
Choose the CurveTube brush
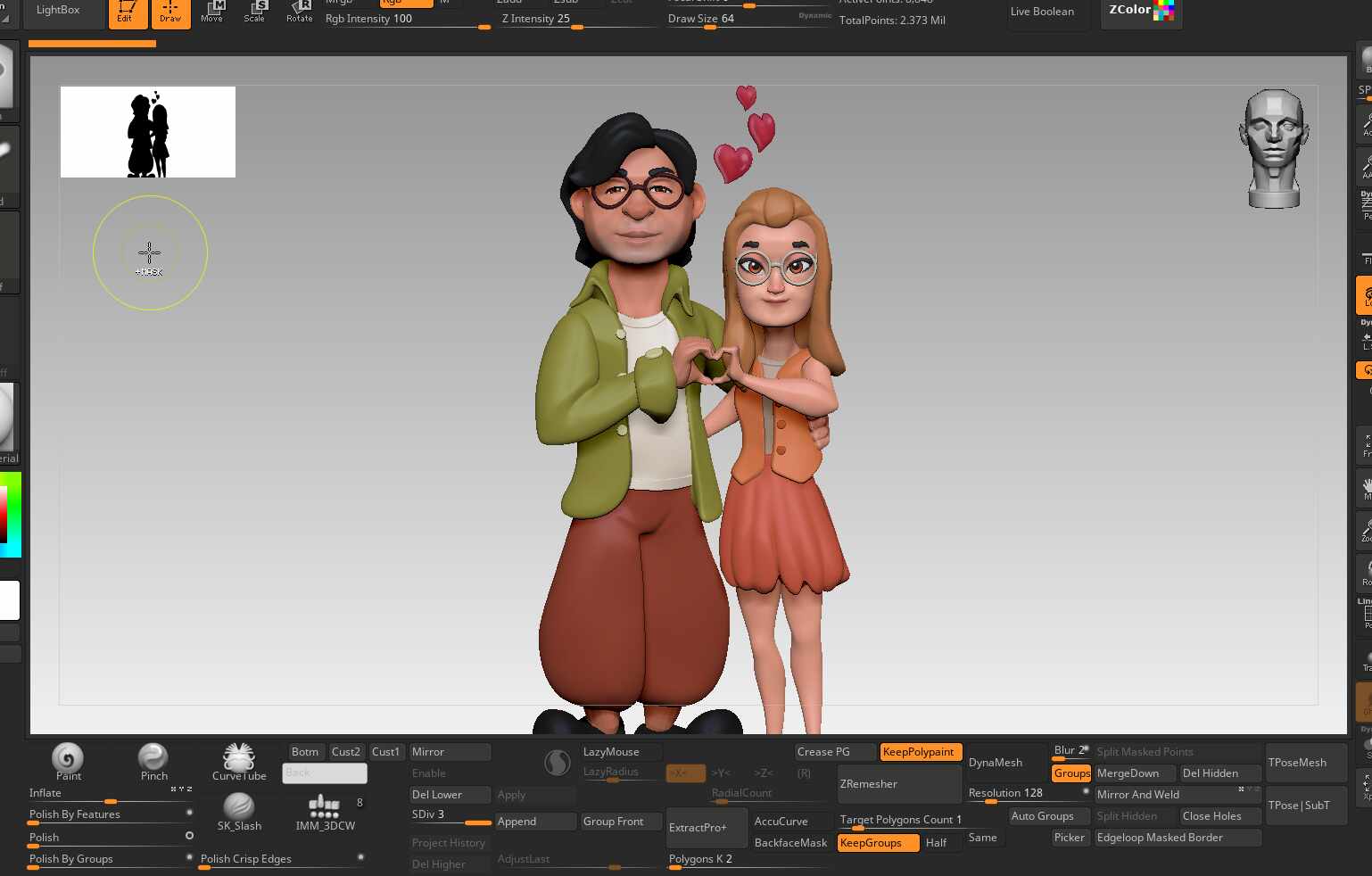239,759
